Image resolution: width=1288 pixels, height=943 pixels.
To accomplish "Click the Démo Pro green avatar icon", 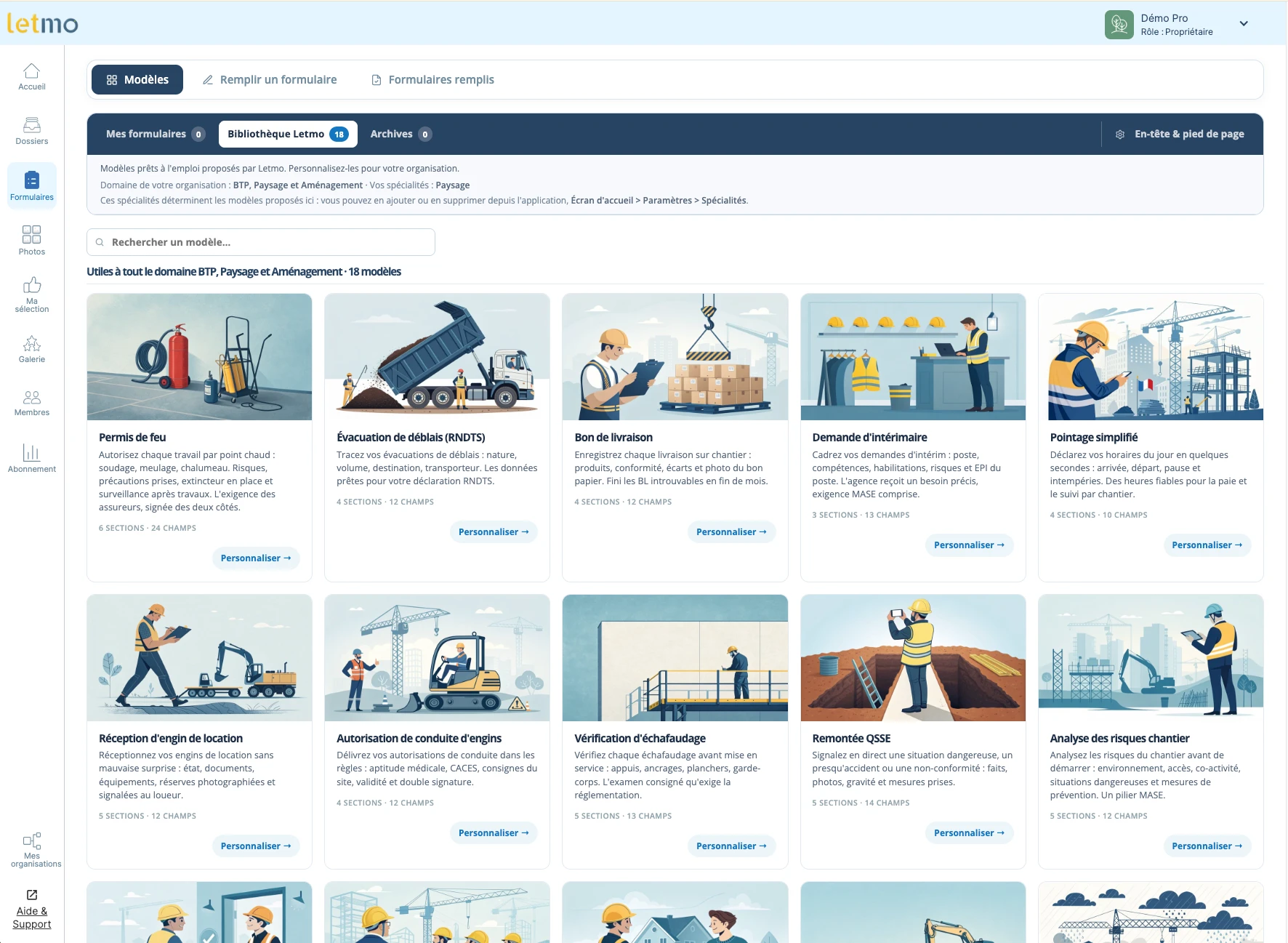I will (x=1119, y=24).
